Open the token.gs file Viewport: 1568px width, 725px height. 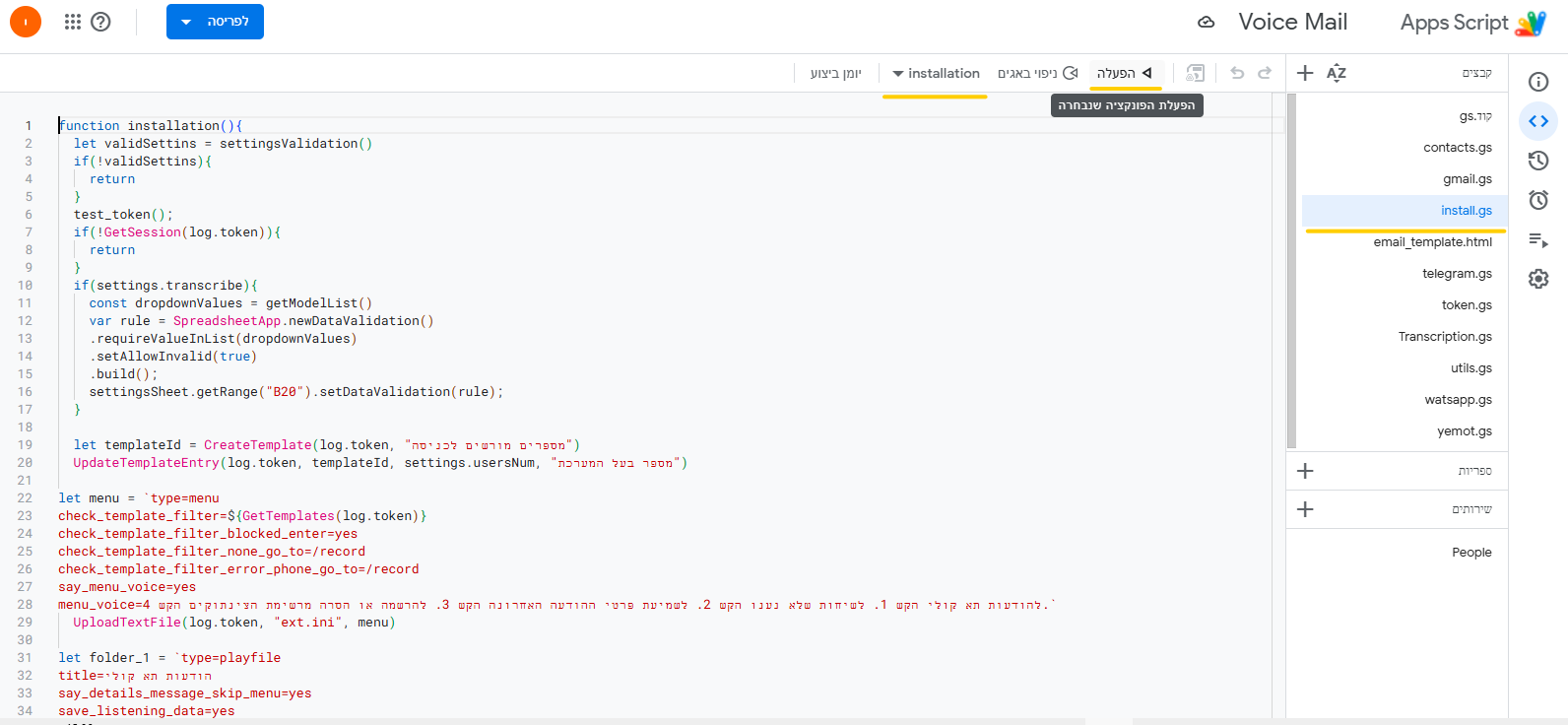(x=1467, y=305)
